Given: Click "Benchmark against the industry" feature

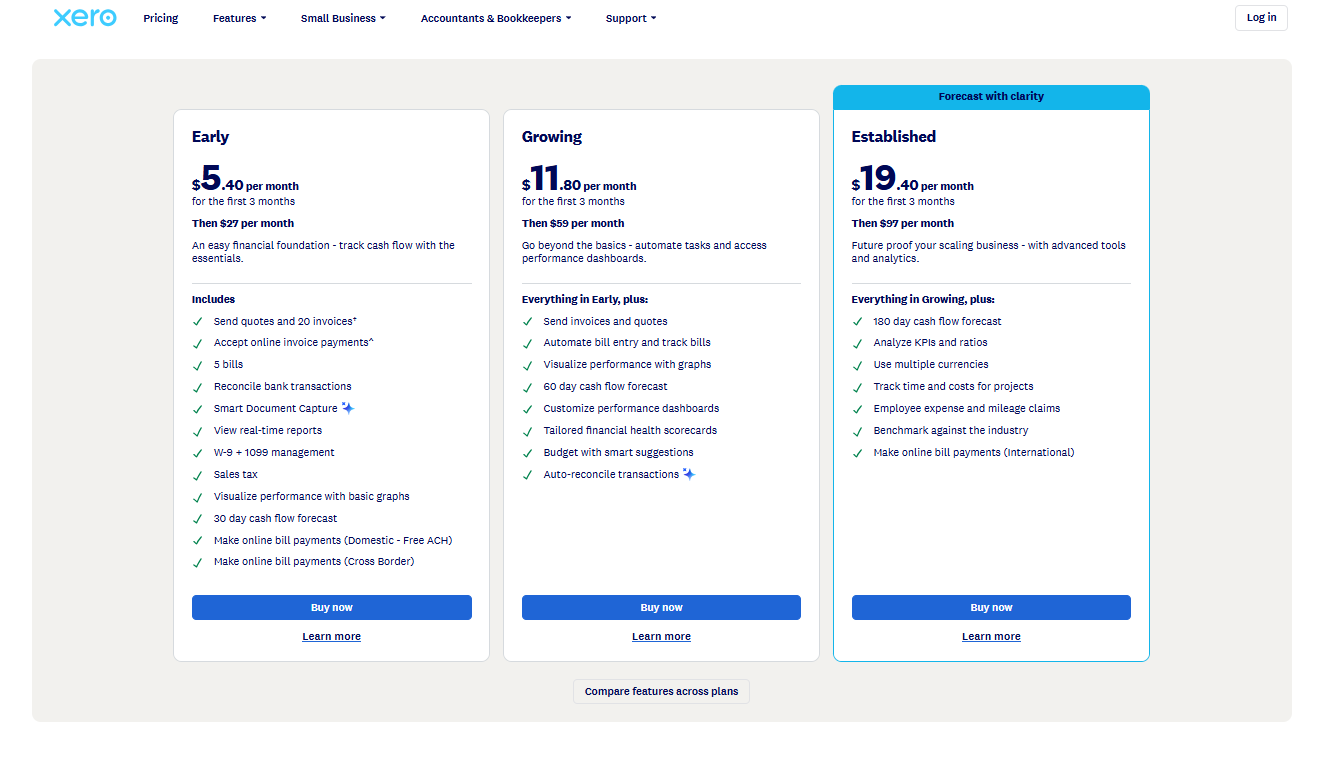Looking at the screenshot, I should coord(951,430).
